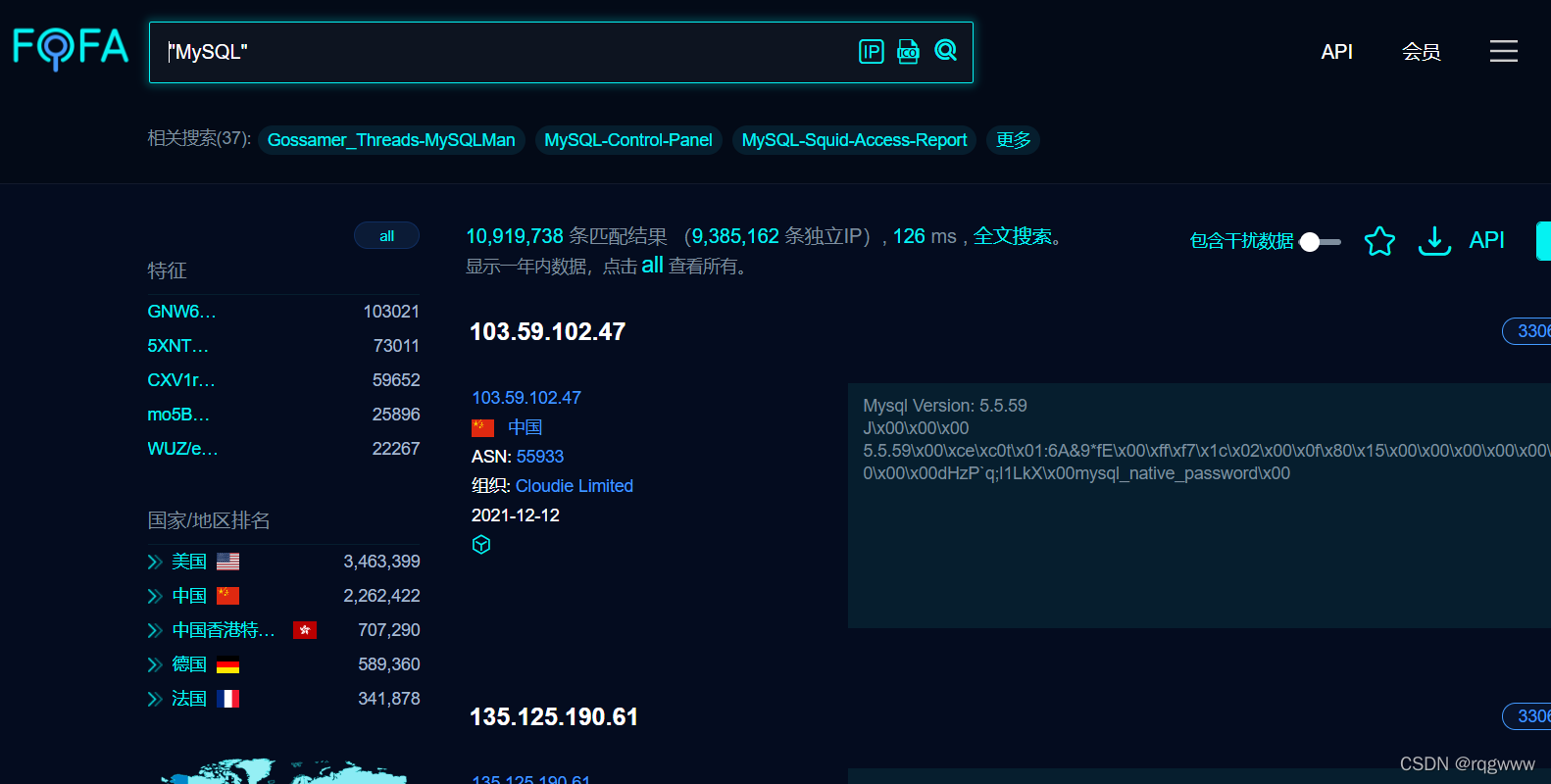1551x784 pixels.
Task: Download results with the download icon
Action: pyautogui.click(x=1434, y=240)
